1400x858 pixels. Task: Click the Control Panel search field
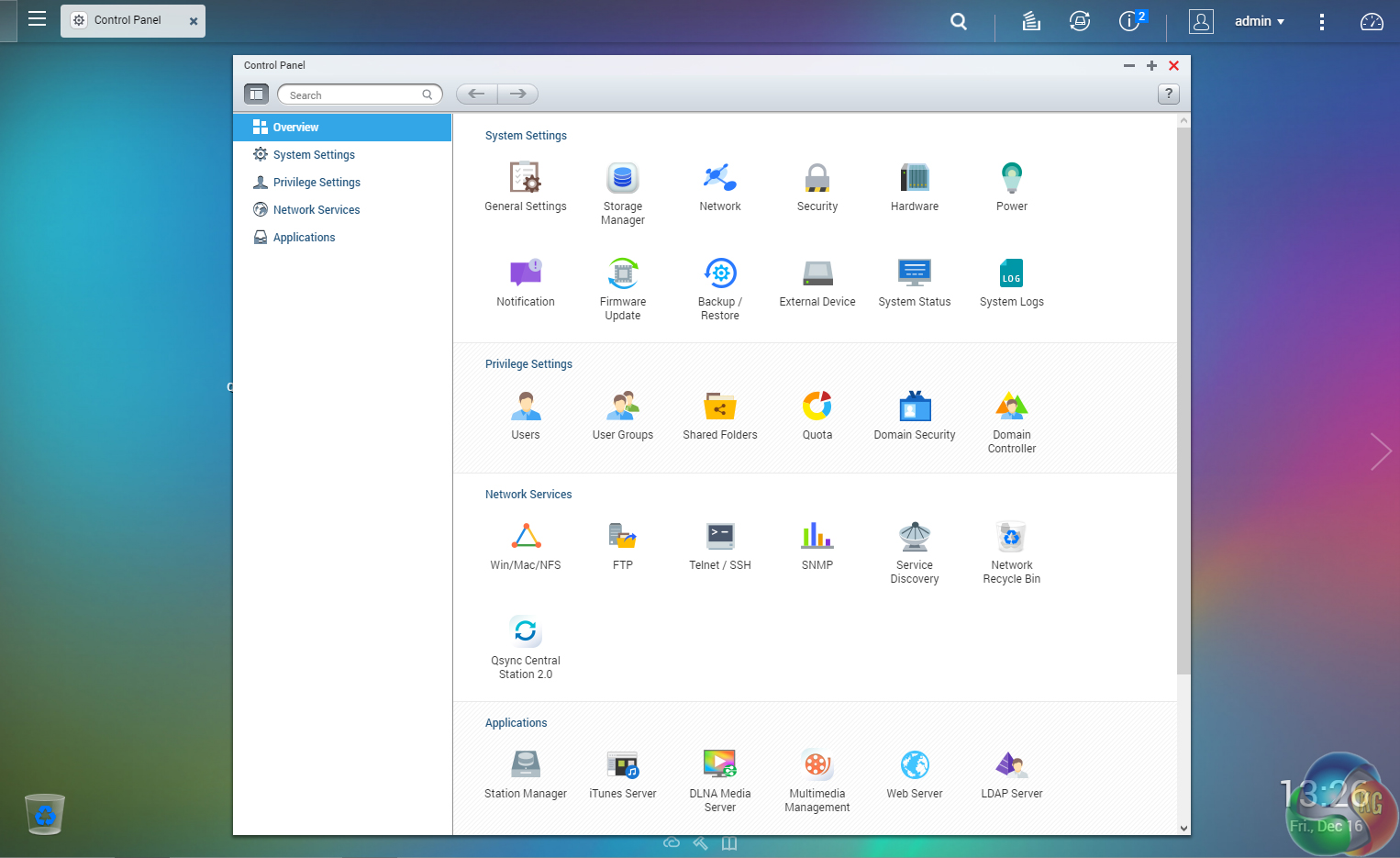coord(353,95)
